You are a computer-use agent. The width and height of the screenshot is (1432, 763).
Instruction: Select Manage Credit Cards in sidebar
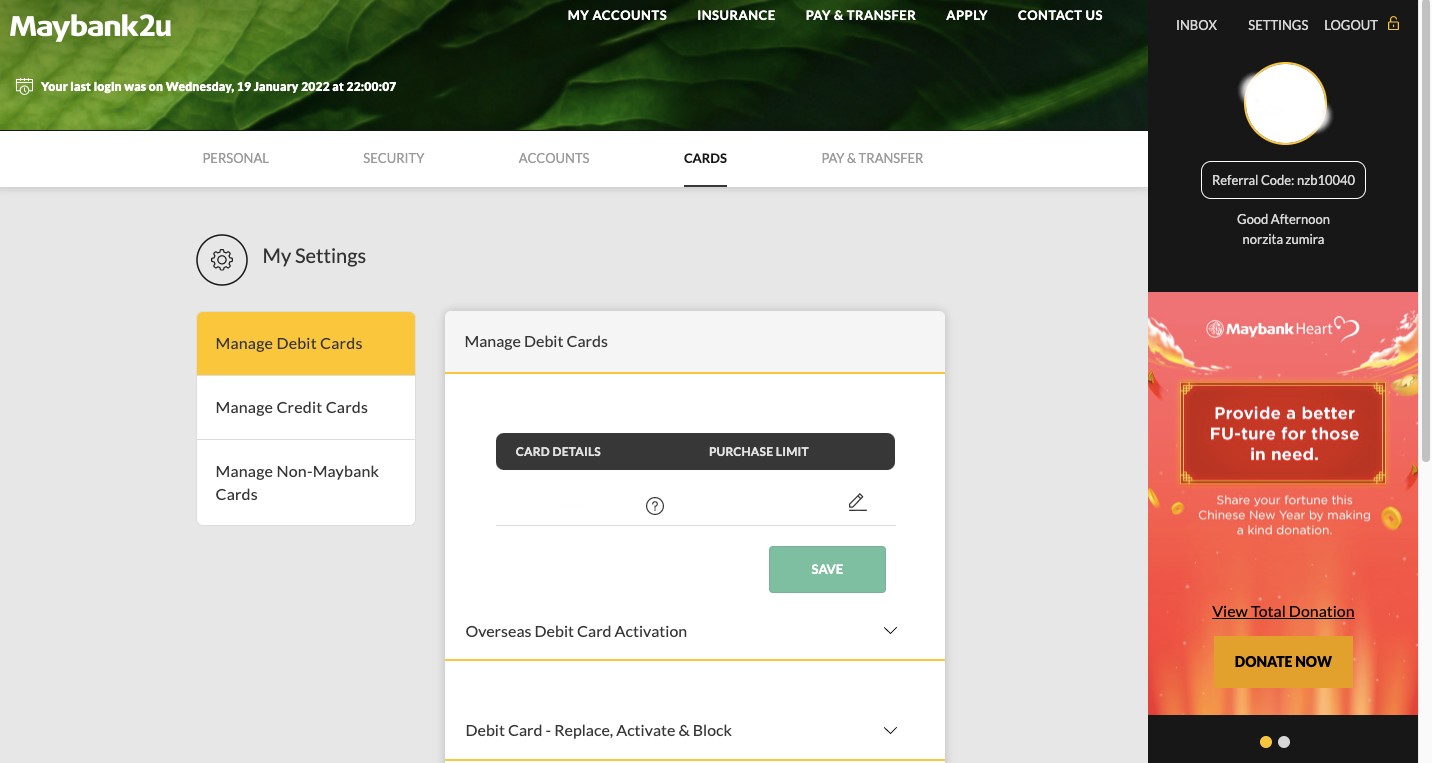pyautogui.click(x=306, y=407)
